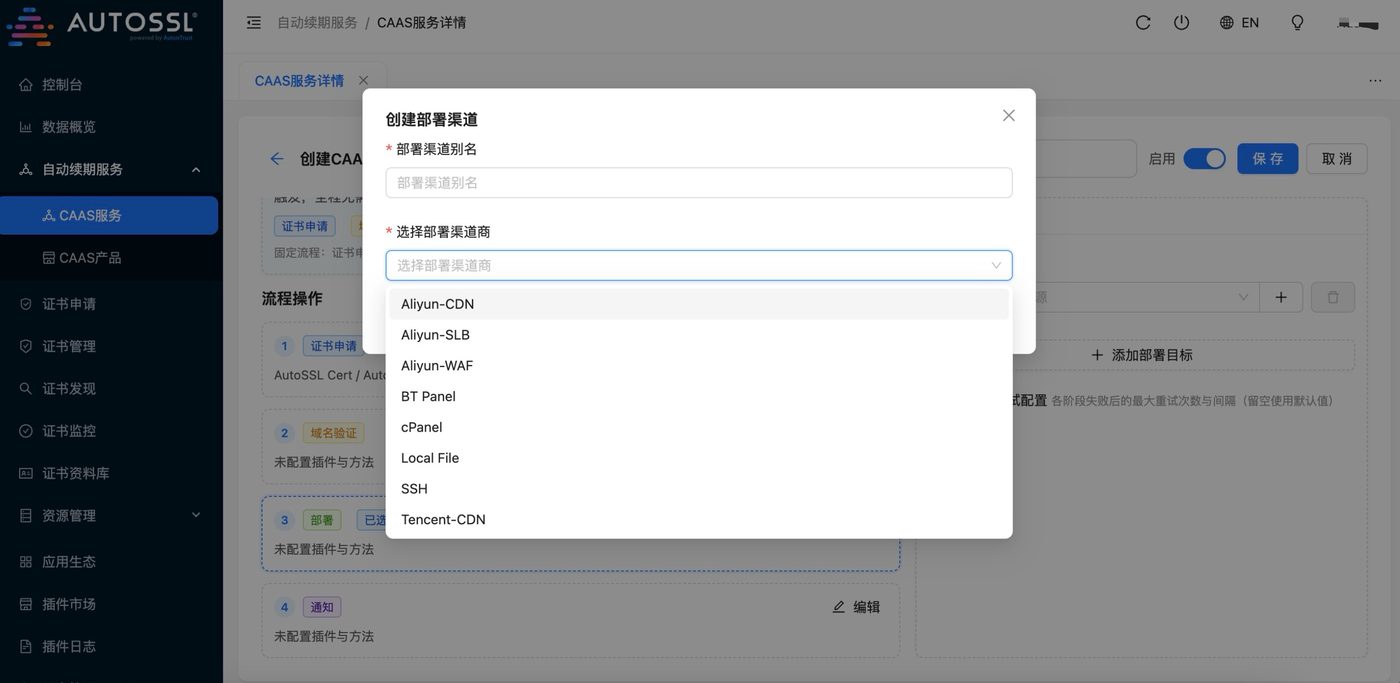This screenshot has height=683, width=1400.
Task: Click the power logout icon
Action: [x=1181, y=22]
